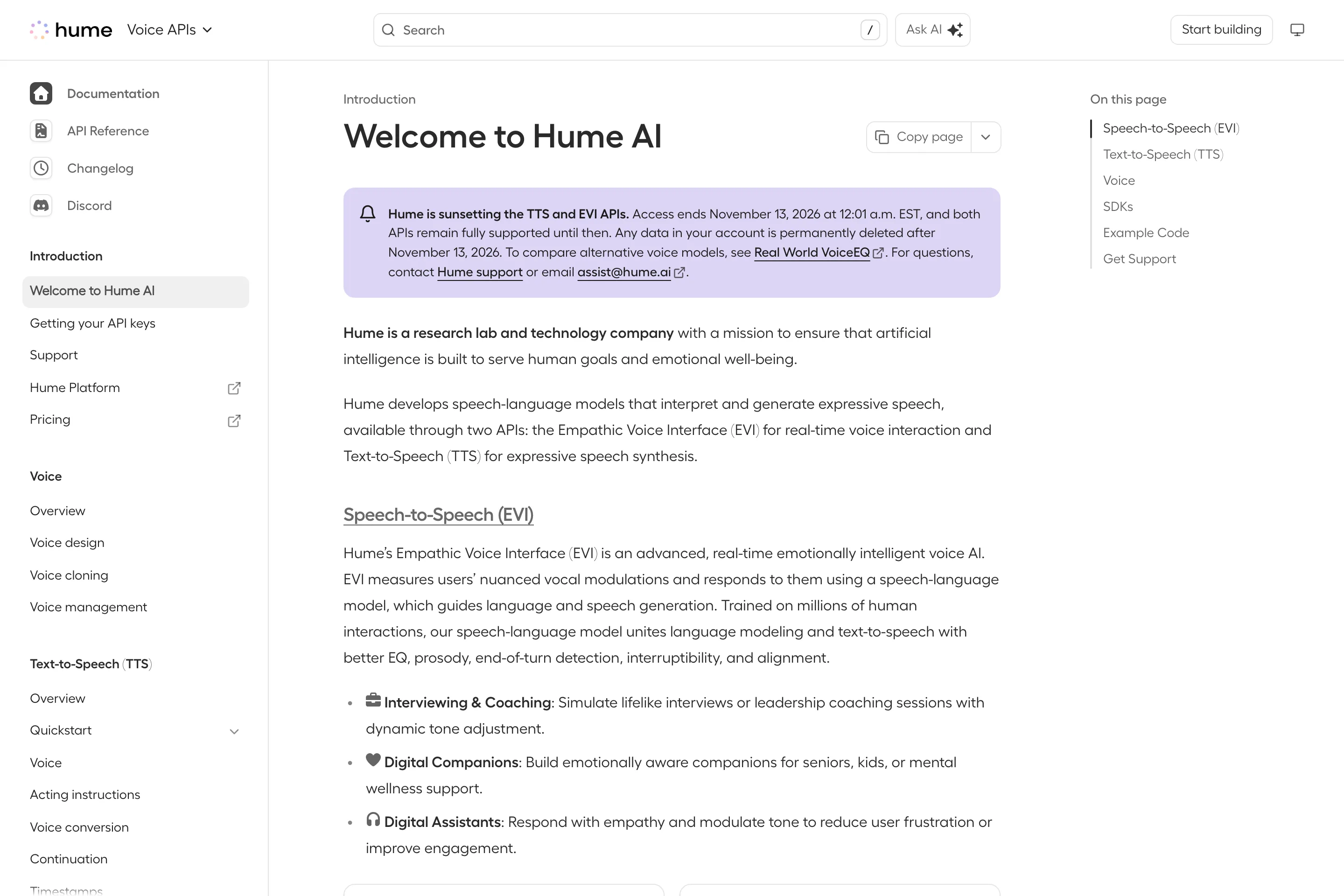This screenshot has height=896, width=1344.
Task: Click the briefcase icon for Interviewing & Coaching
Action: 373,700
